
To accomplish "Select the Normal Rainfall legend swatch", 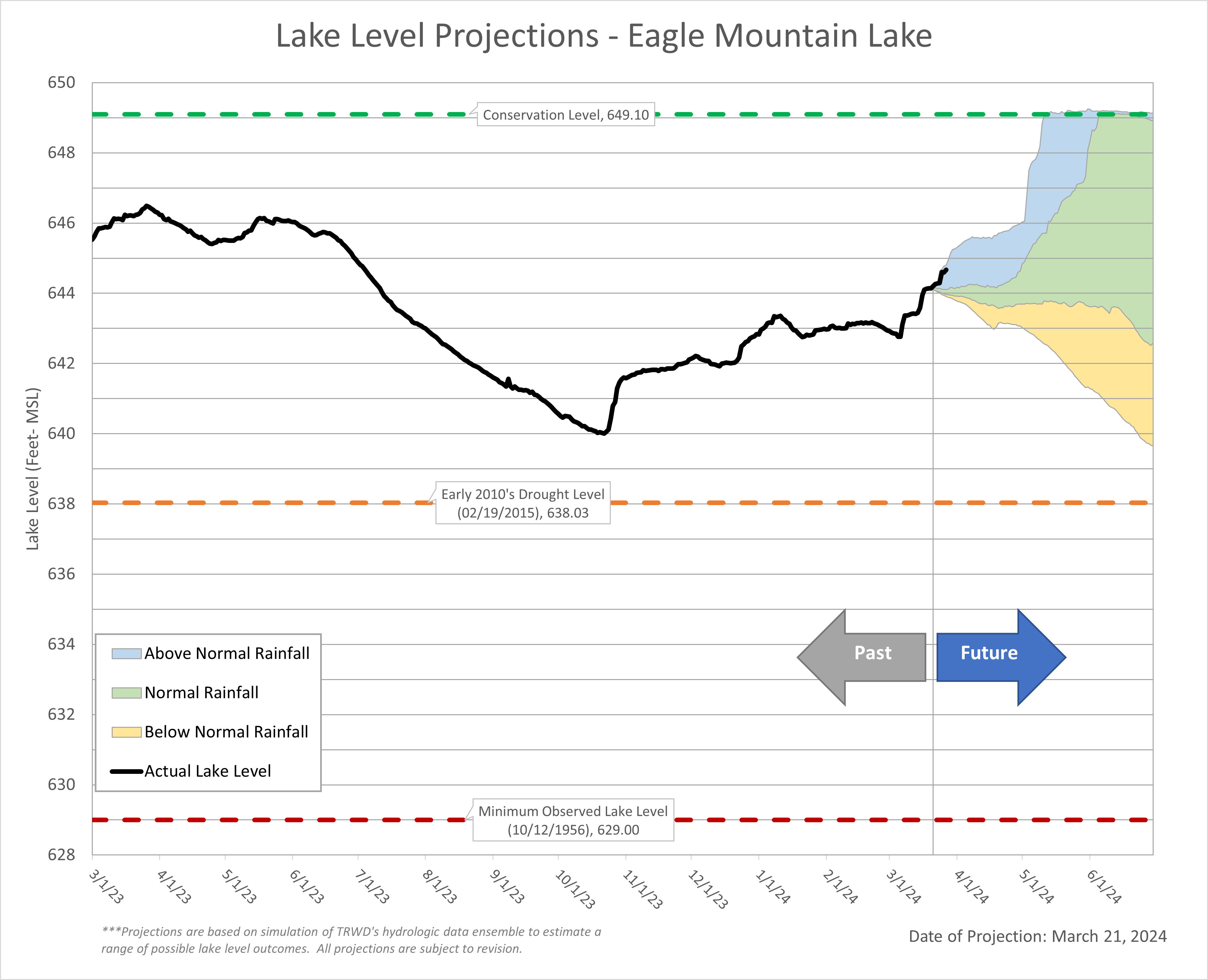I will 127,693.
